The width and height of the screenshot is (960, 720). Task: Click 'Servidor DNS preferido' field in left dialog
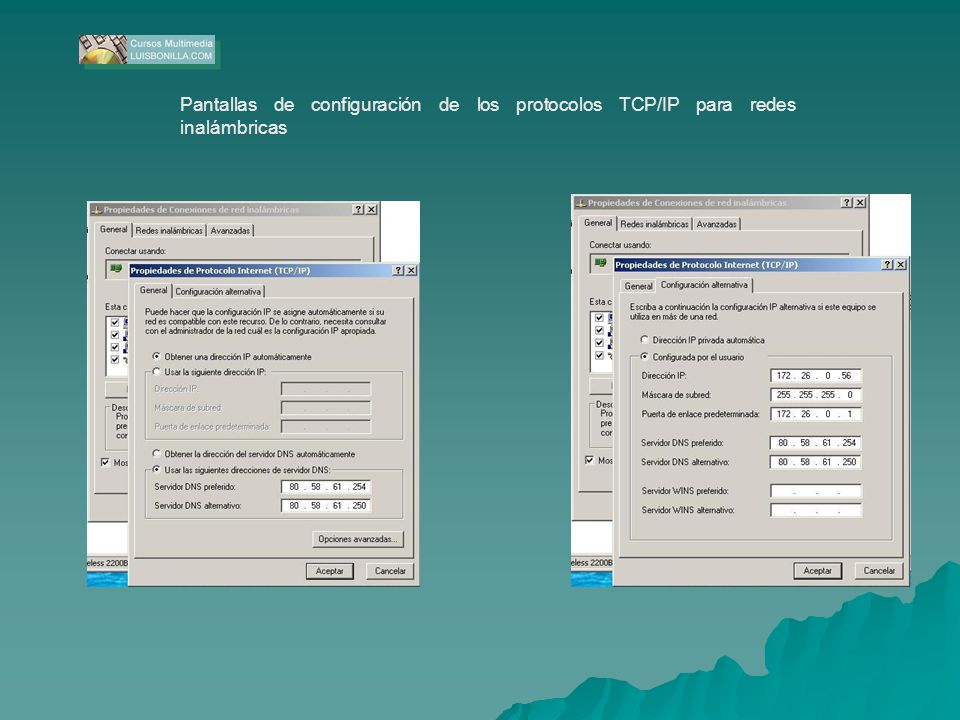point(326,487)
